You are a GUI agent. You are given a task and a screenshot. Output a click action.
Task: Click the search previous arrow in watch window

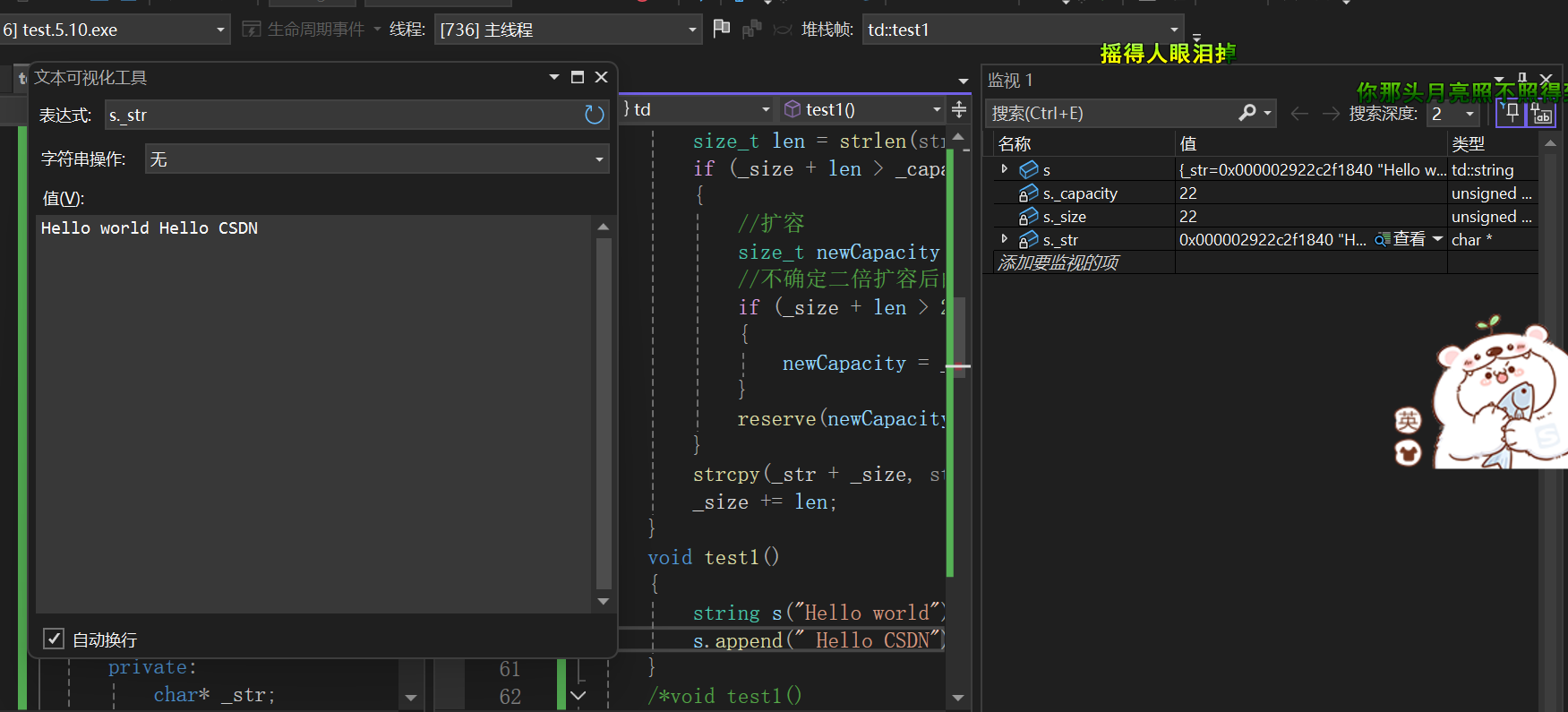coord(1299,114)
